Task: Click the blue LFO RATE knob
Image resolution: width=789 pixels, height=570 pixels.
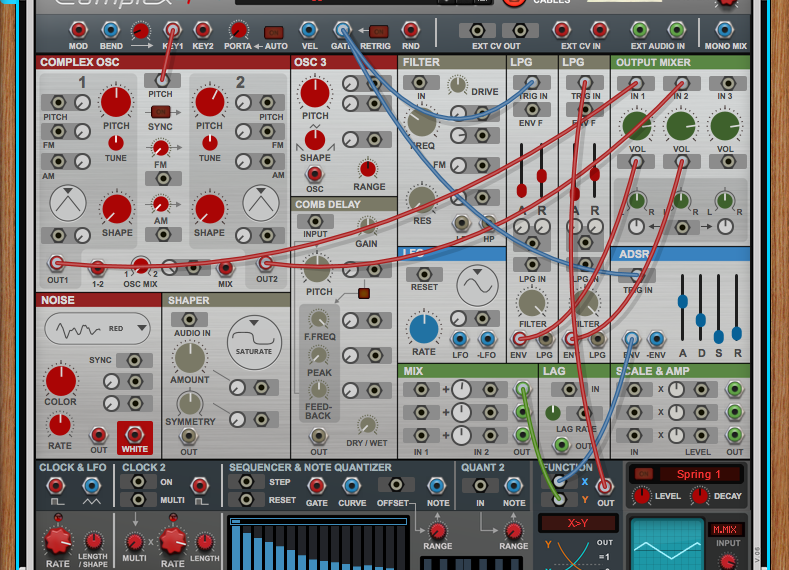Action: coord(424,327)
